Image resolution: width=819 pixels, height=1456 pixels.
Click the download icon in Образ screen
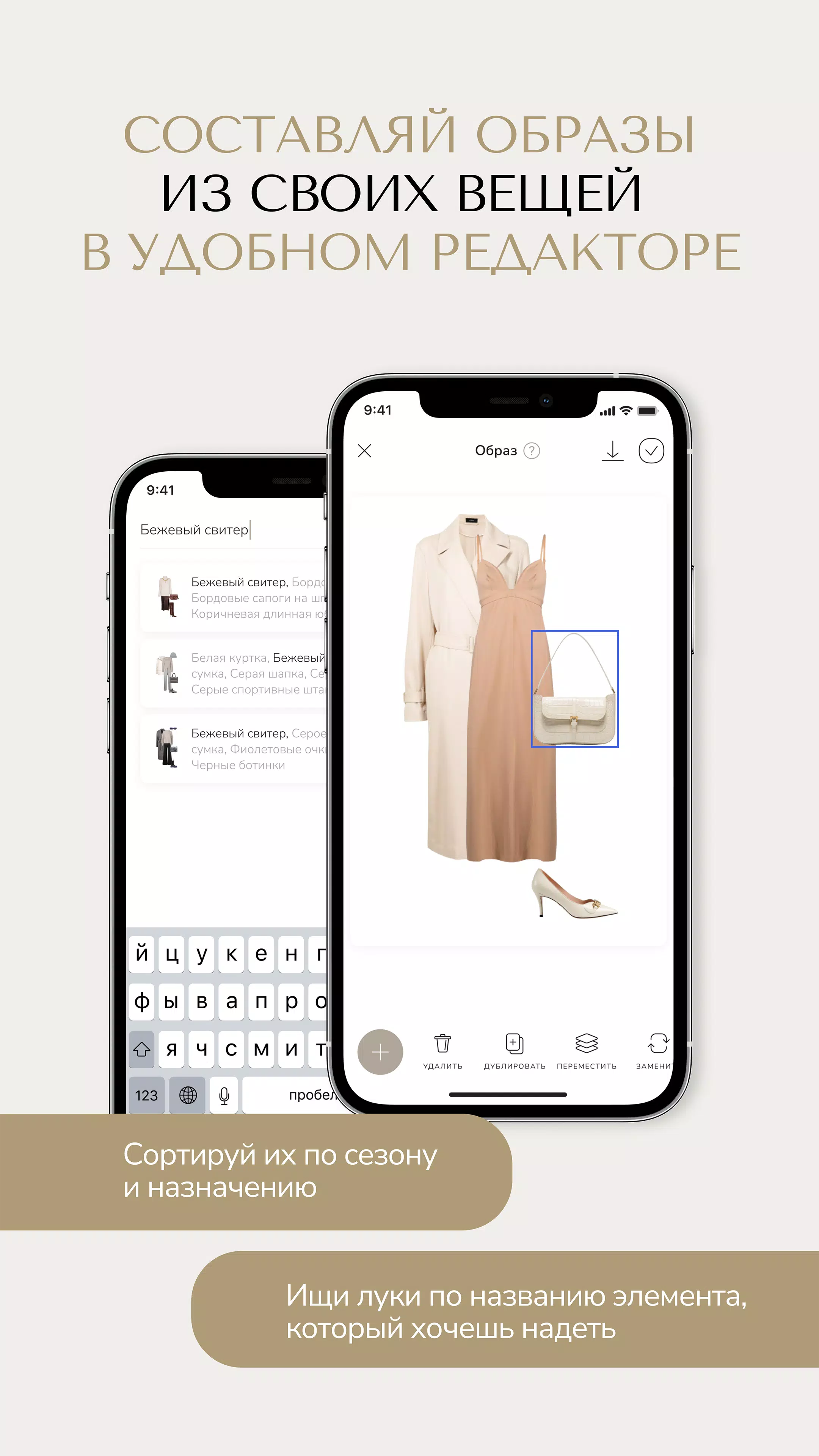coord(613,449)
